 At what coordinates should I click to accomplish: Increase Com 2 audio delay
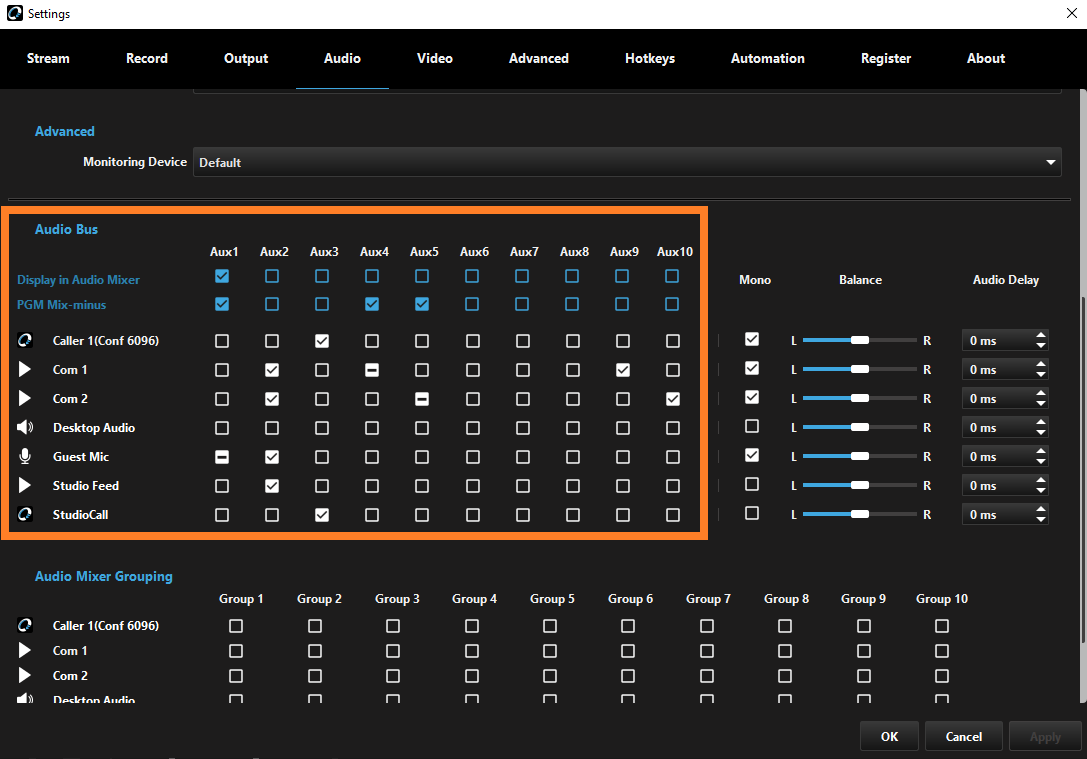(x=1041, y=394)
